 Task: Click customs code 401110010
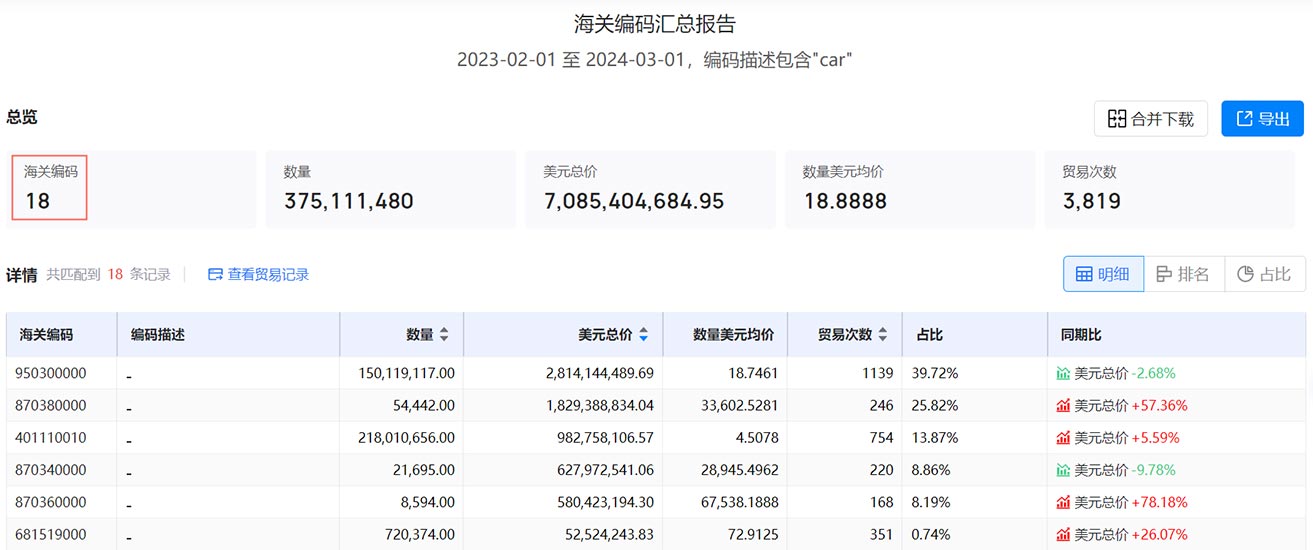(x=51, y=438)
